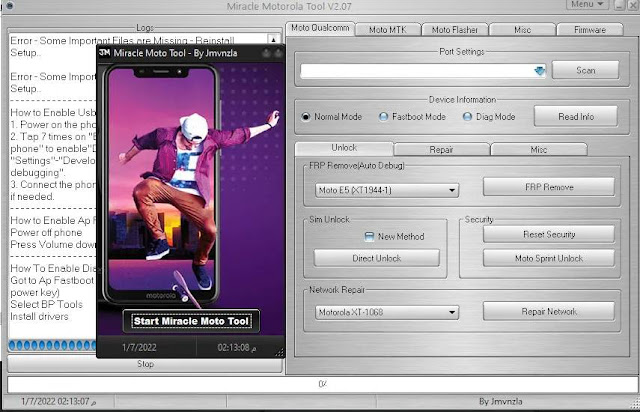Open the Firmware tab
The height and width of the screenshot is (412, 640).
click(590, 30)
